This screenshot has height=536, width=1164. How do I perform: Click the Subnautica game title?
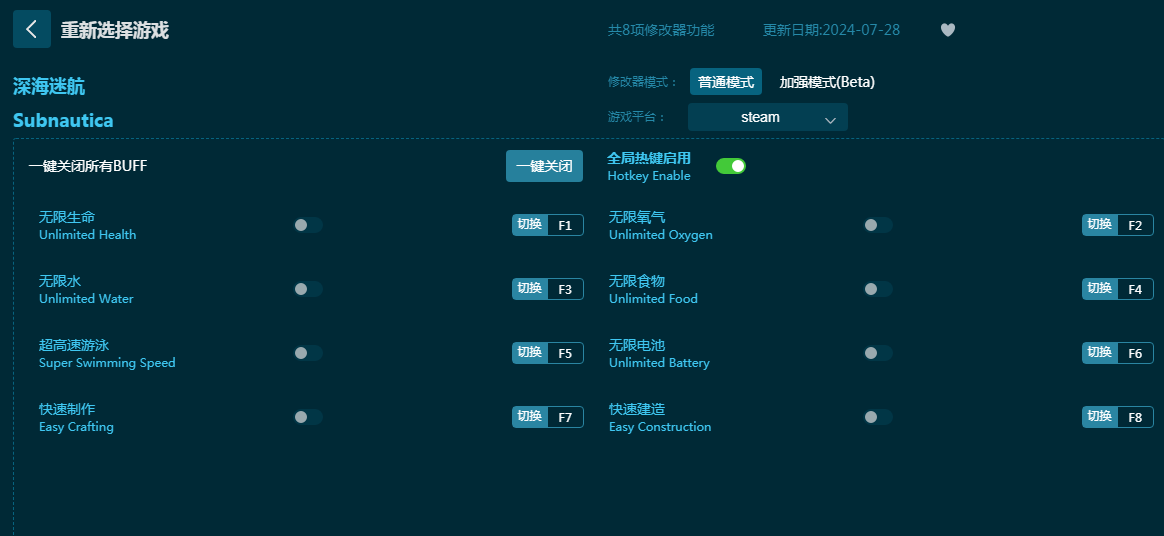[x=63, y=120]
